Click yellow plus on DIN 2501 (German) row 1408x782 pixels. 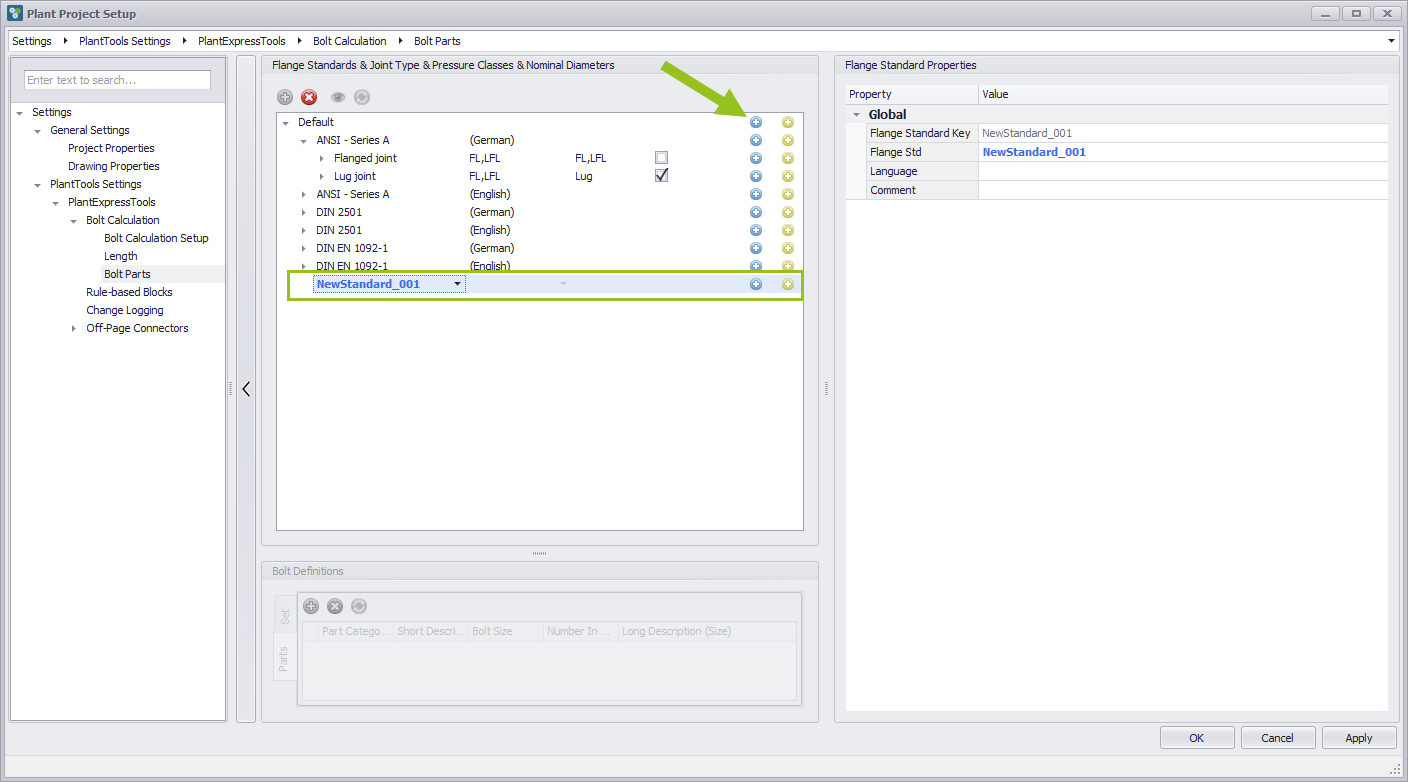click(788, 212)
